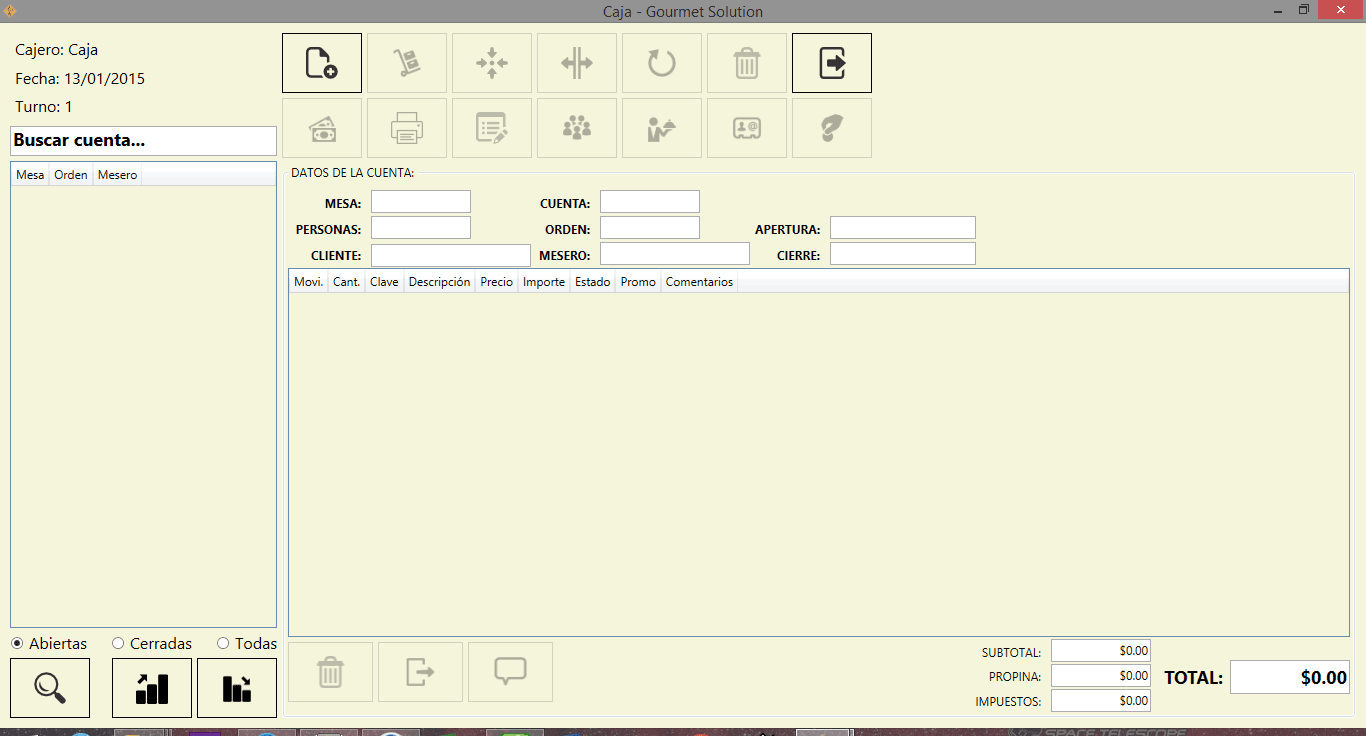
Task: Click the cash payment money icon
Action: (321, 128)
